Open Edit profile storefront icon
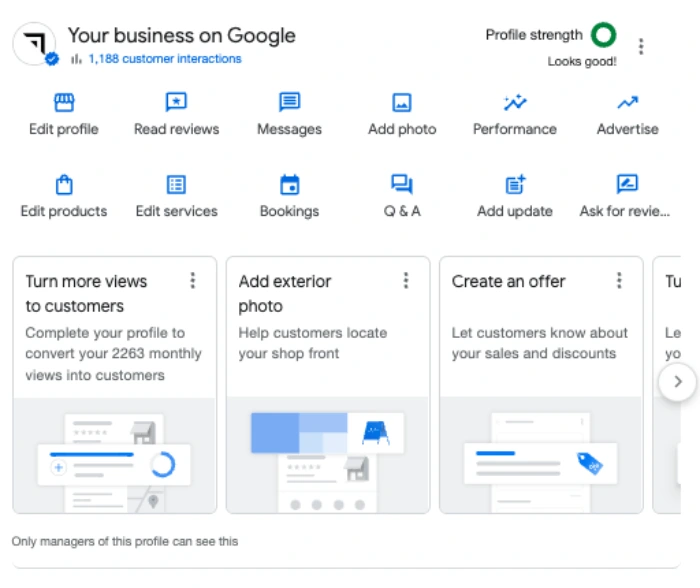This screenshot has height=588, width=700. tap(64, 102)
